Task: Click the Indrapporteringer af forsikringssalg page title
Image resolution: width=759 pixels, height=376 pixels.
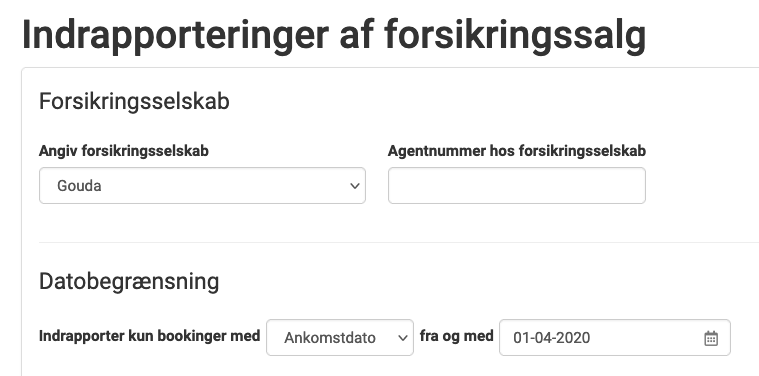Action: pyautogui.click(x=334, y=35)
